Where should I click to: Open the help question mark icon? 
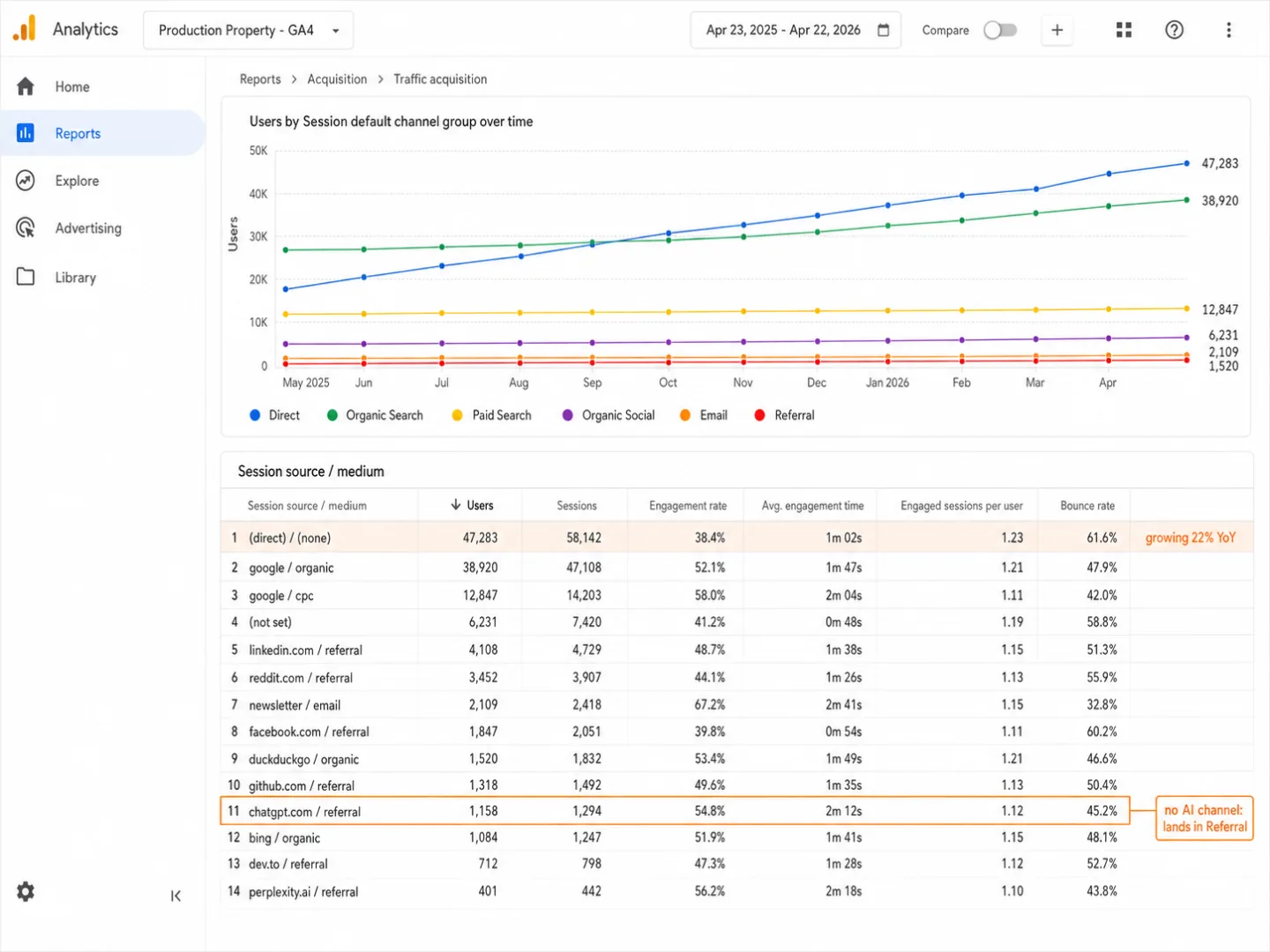tap(1174, 30)
